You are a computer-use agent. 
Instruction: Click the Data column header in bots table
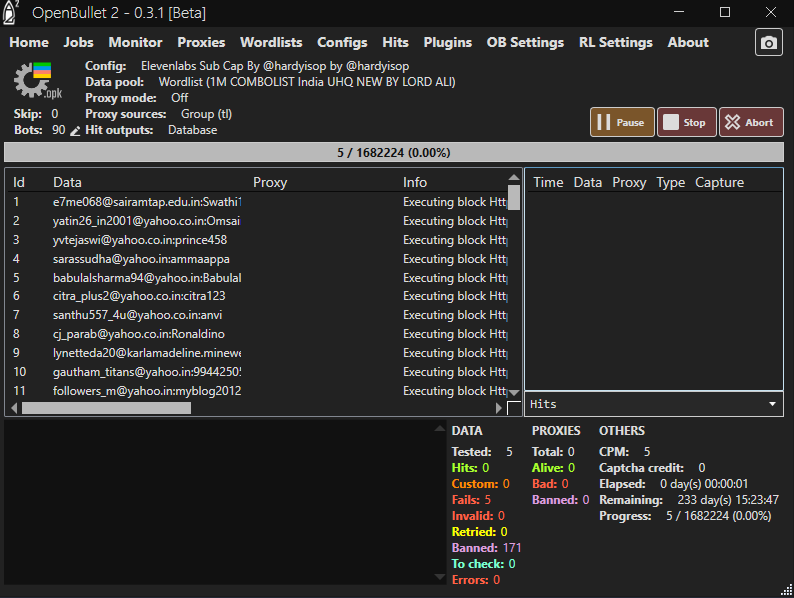[67, 182]
